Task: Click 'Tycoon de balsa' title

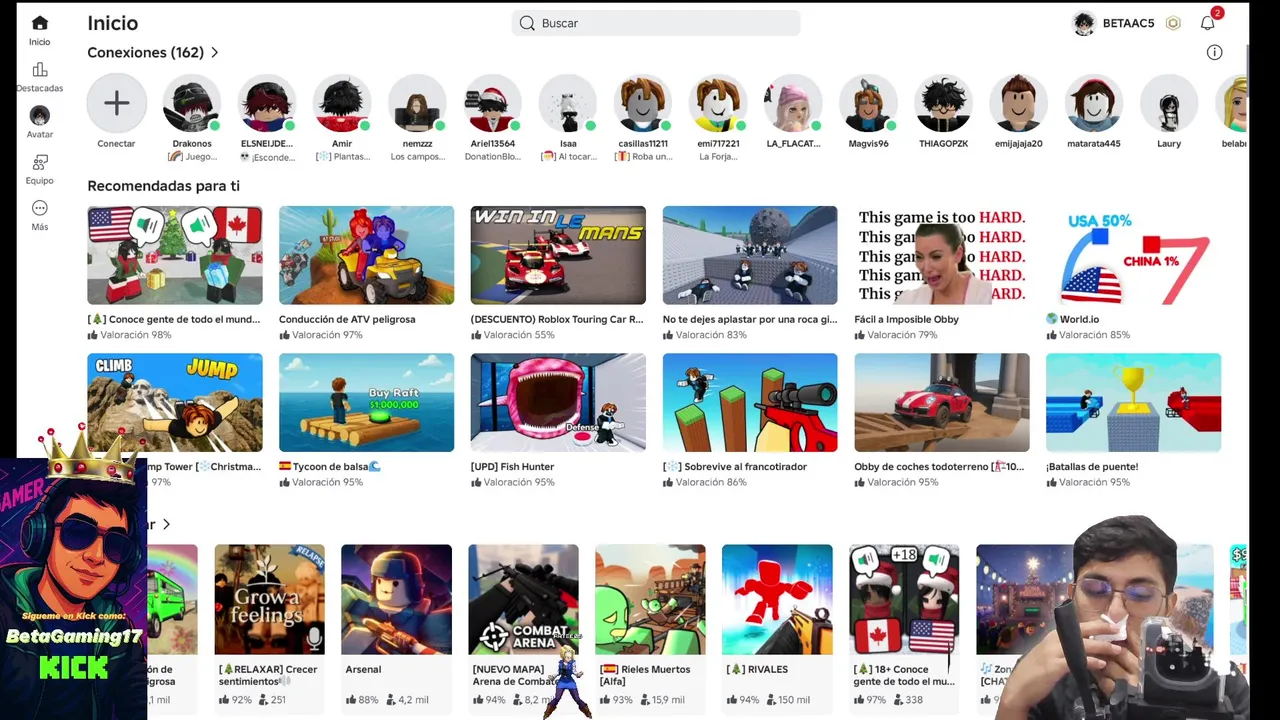Action: 330,466
